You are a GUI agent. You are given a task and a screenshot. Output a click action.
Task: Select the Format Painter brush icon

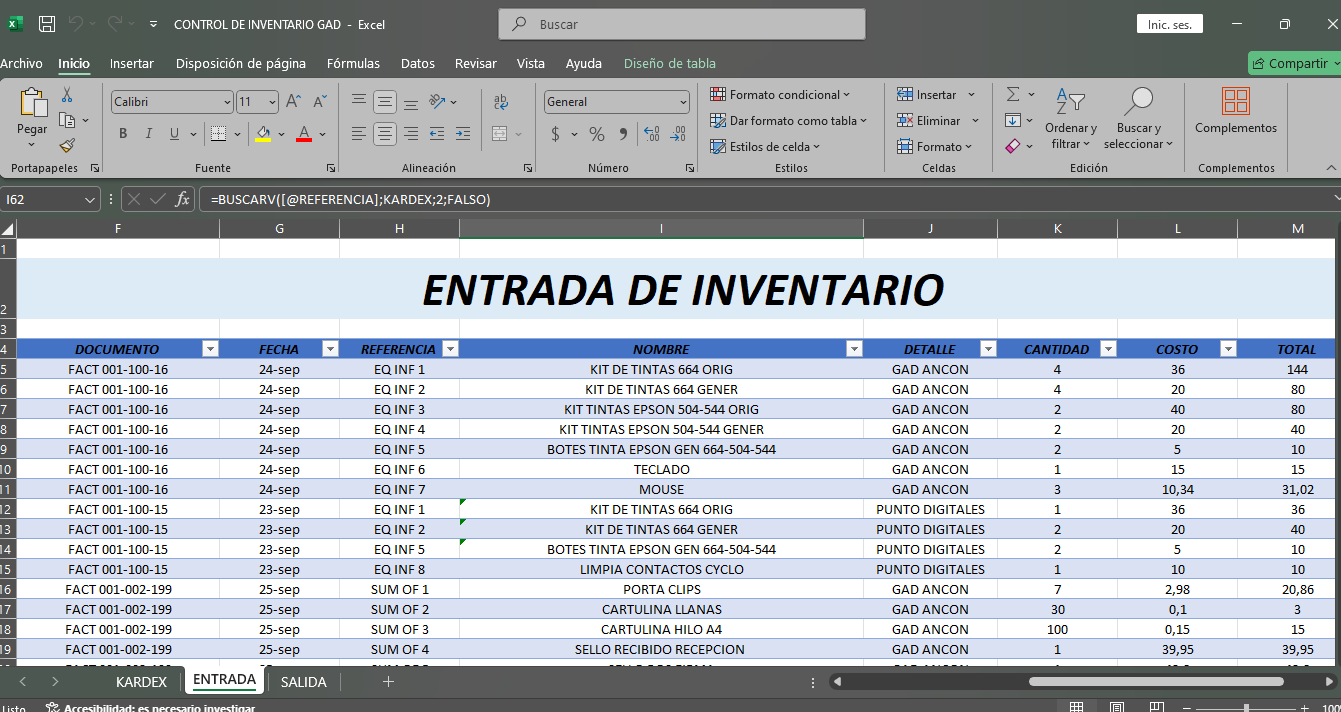(x=67, y=145)
